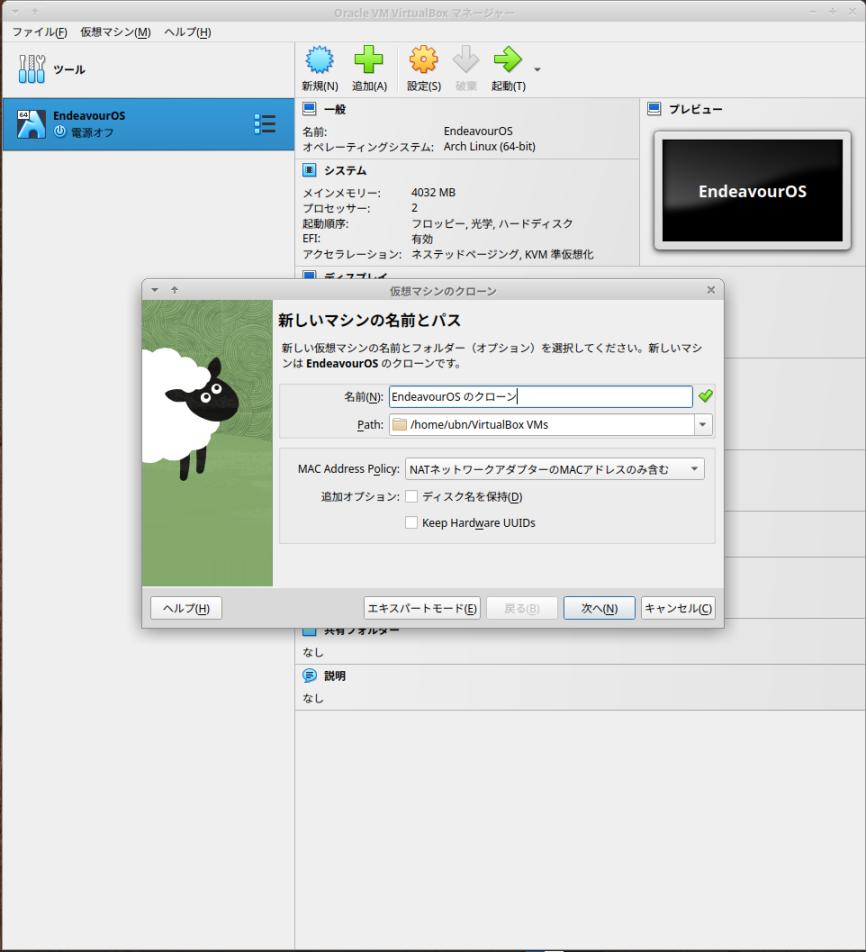Viewport: 866px width, 952px height.
Task: Close the clone dialog with X
Action: [711, 290]
